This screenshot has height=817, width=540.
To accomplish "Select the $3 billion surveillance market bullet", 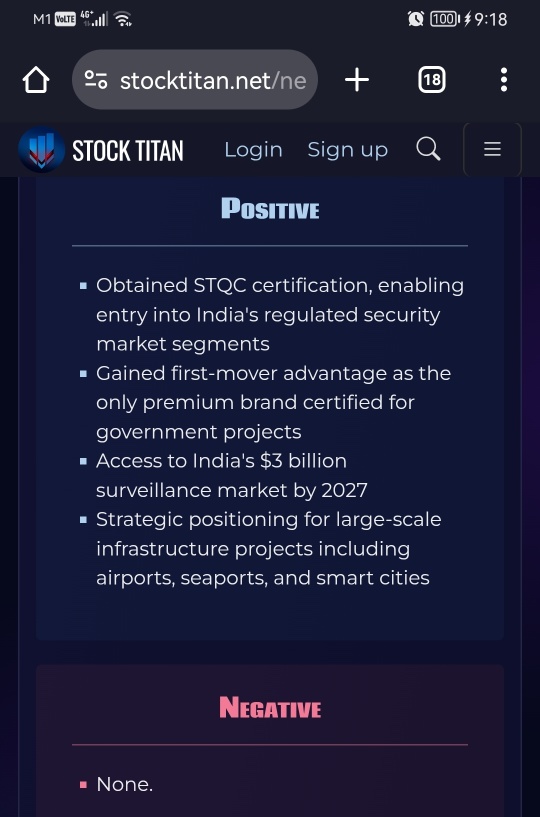I will click(231, 475).
